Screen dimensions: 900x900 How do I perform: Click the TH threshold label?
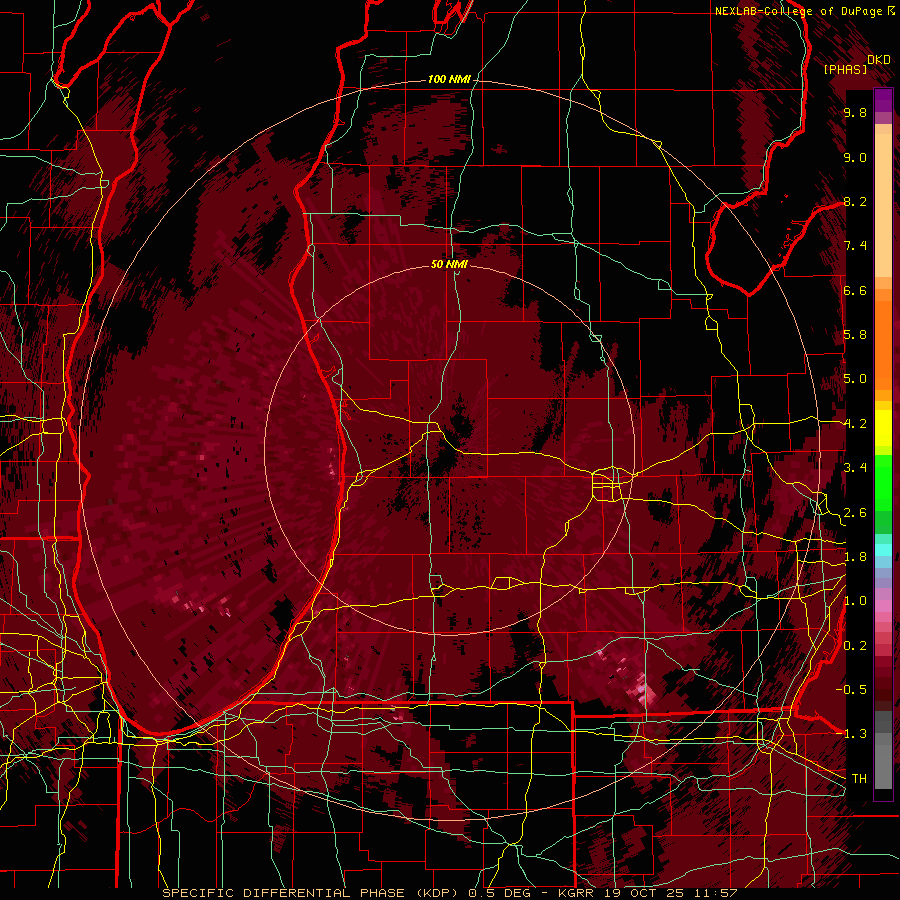tap(859, 779)
